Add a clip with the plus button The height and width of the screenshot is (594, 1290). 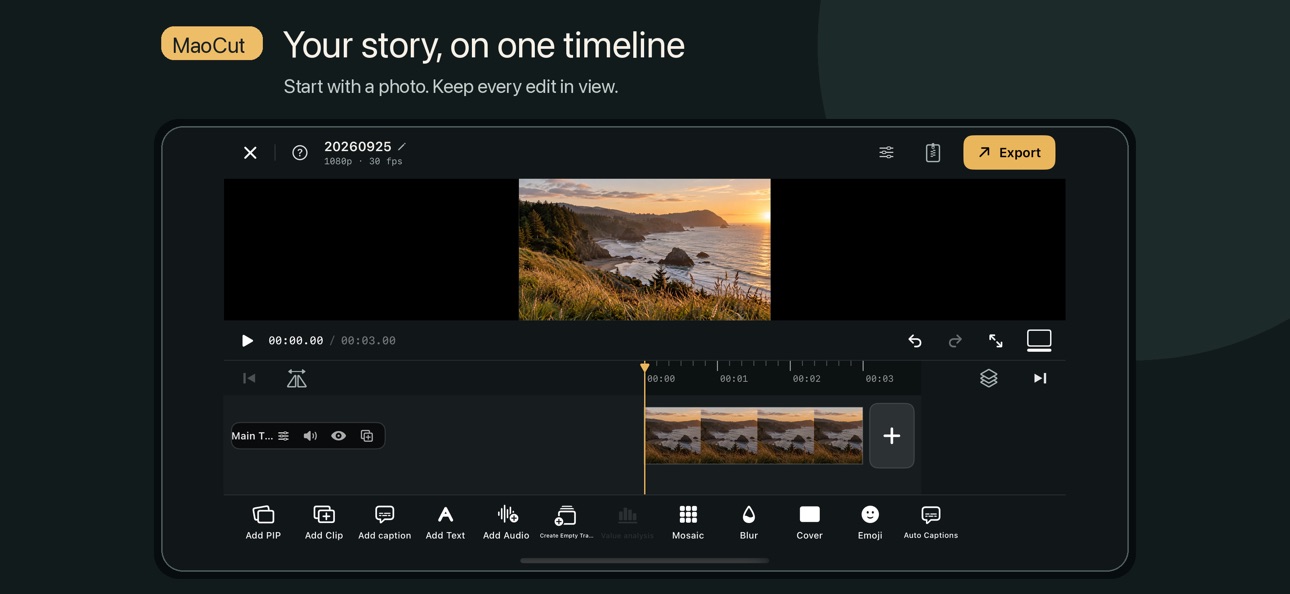pos(892,436)
